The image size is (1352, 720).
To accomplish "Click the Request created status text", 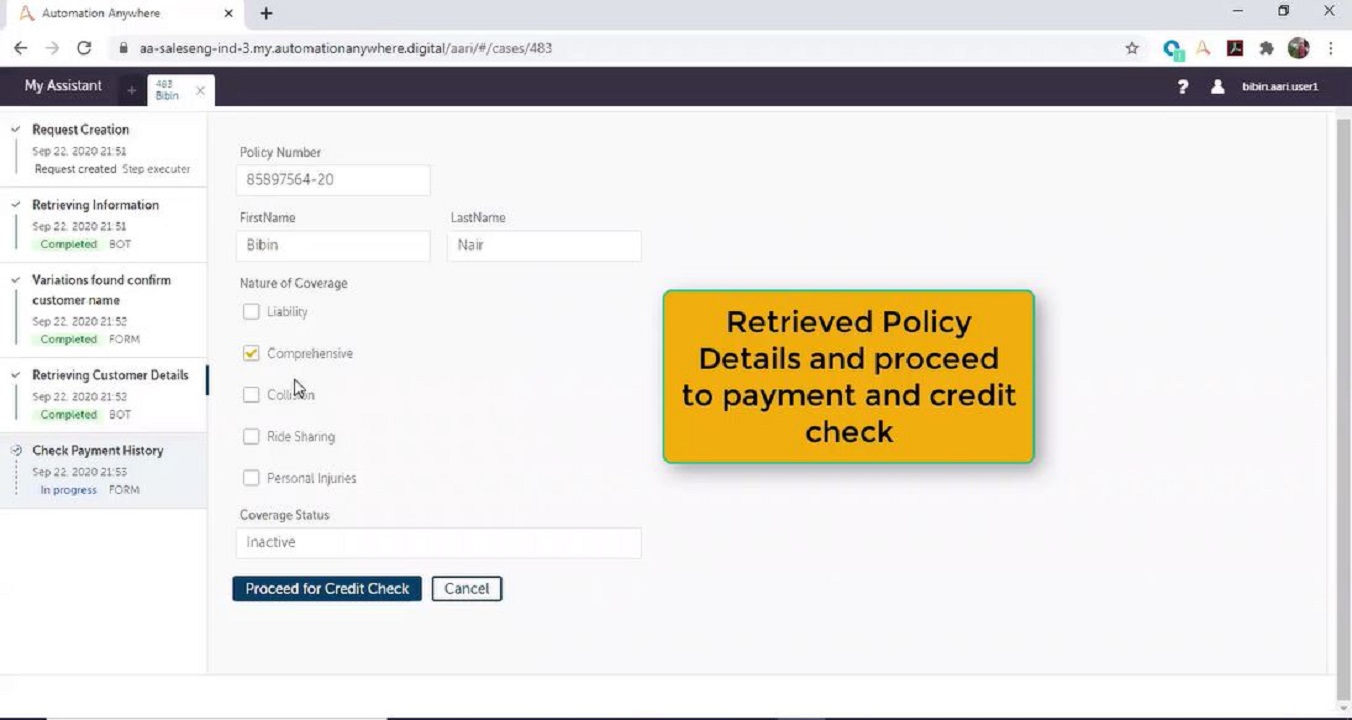I will tap(75, 169).
